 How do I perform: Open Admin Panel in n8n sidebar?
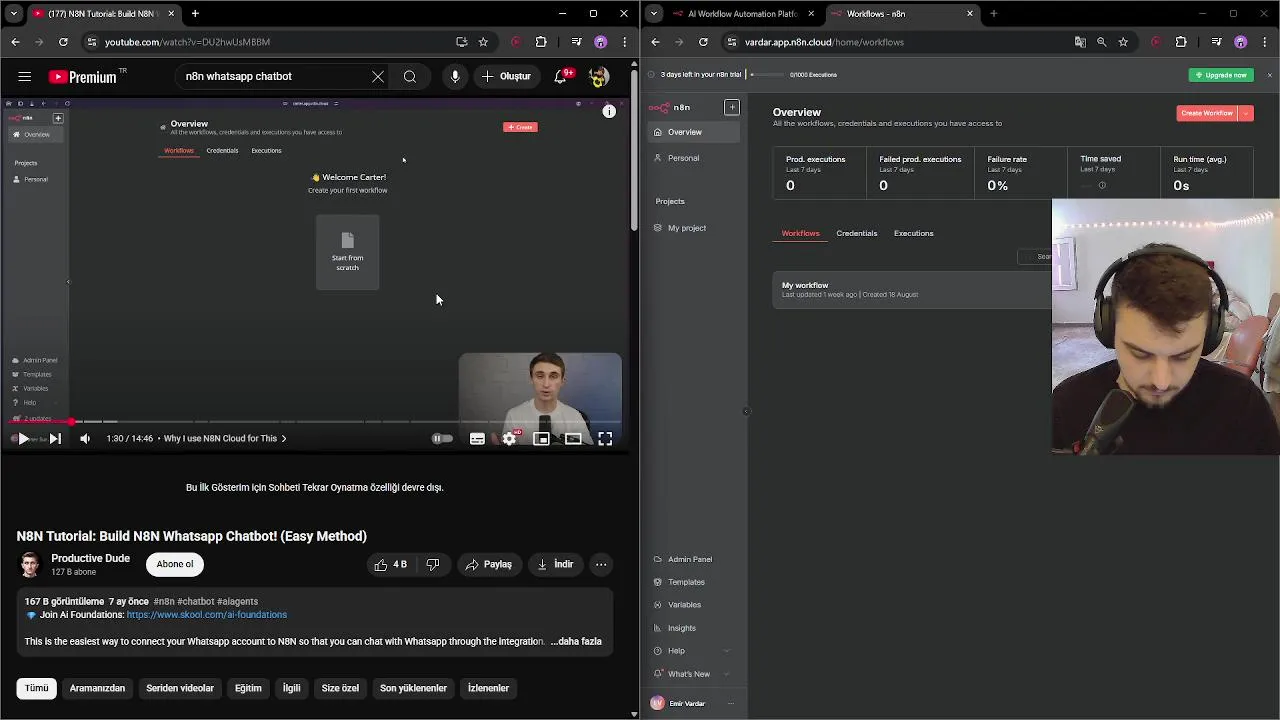coord(694,559)
